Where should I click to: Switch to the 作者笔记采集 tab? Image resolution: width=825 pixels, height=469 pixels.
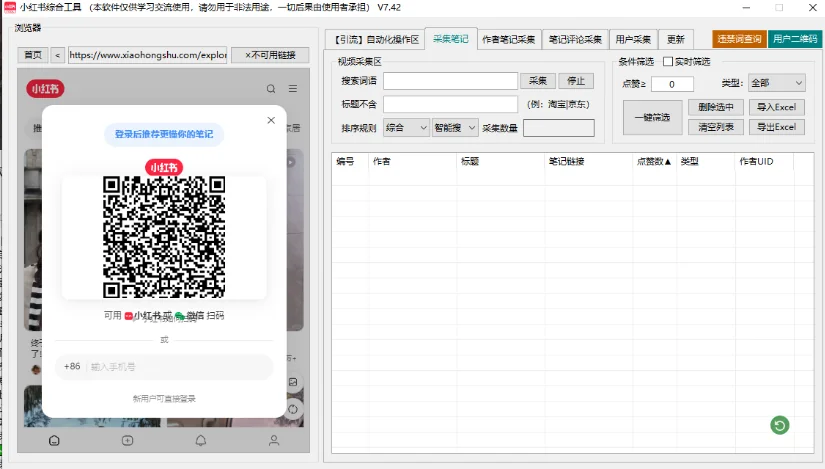click(x=509, y=39)
